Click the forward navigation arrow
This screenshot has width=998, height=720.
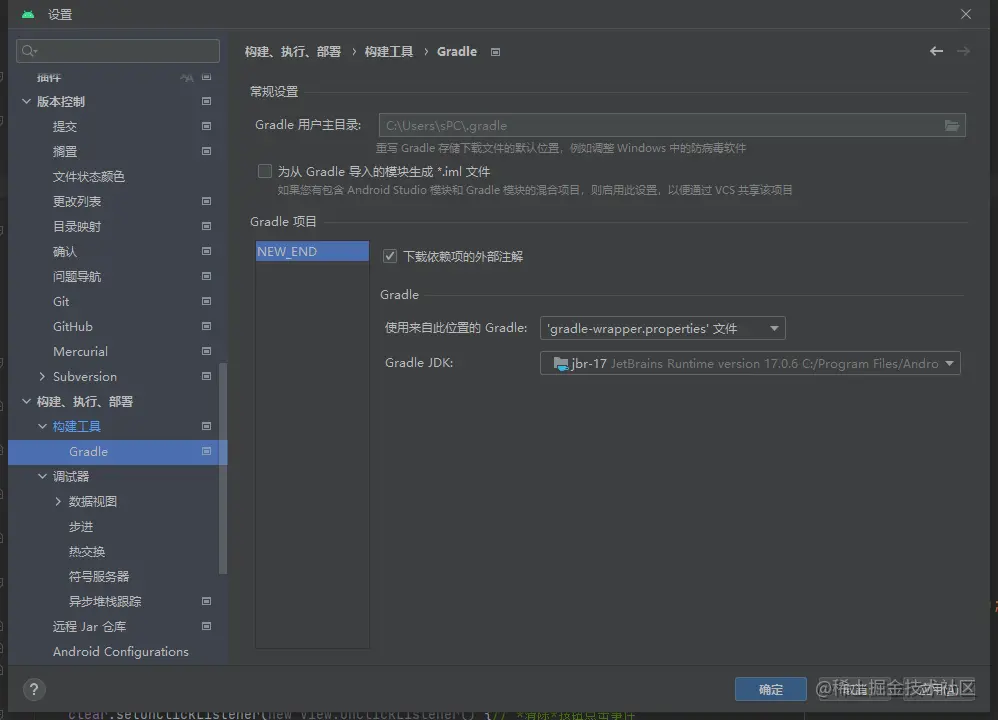click(x=963, y=51)
